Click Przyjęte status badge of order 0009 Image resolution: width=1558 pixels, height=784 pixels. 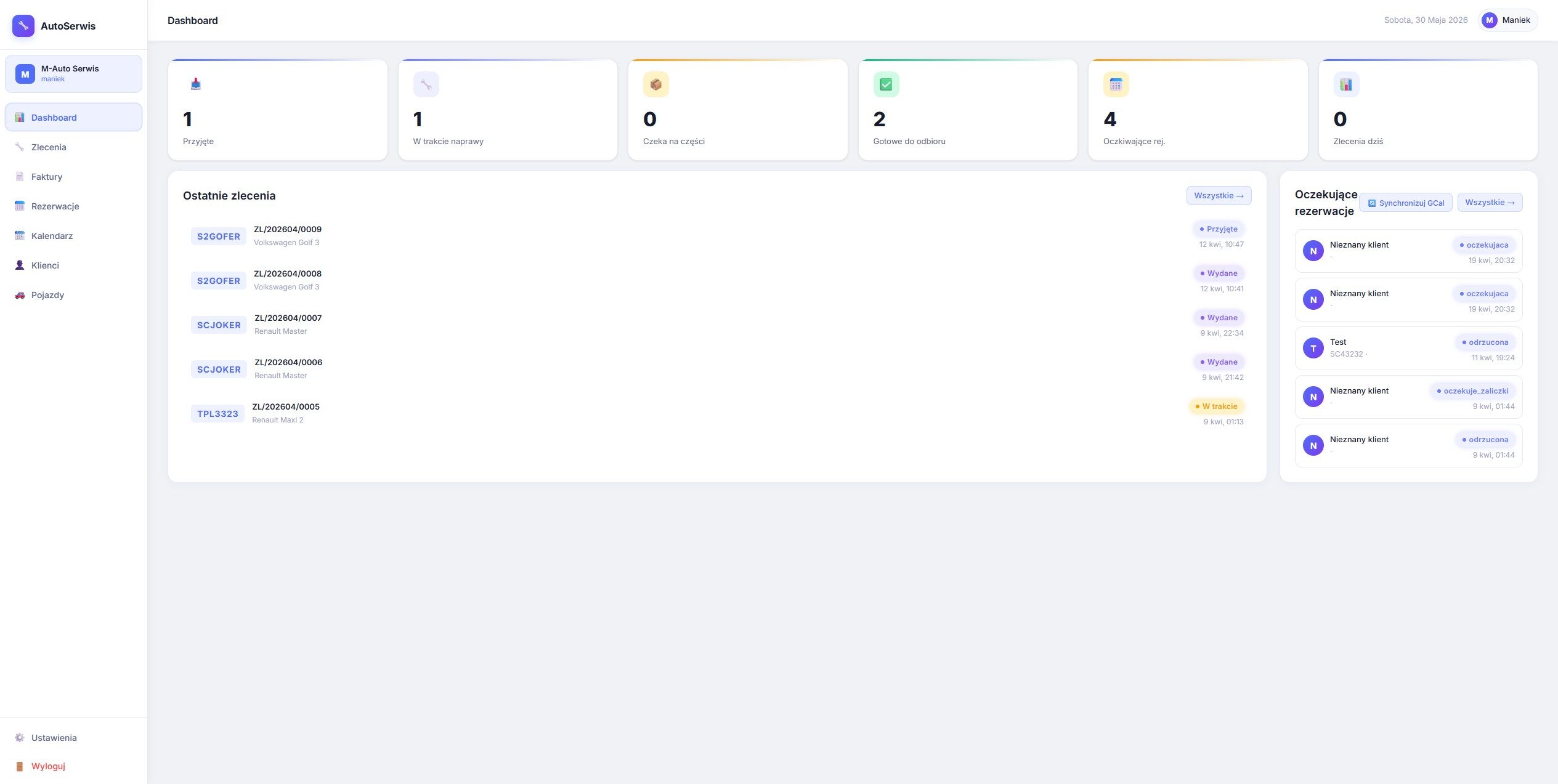pyautogui.click(x=1219, y=229)
